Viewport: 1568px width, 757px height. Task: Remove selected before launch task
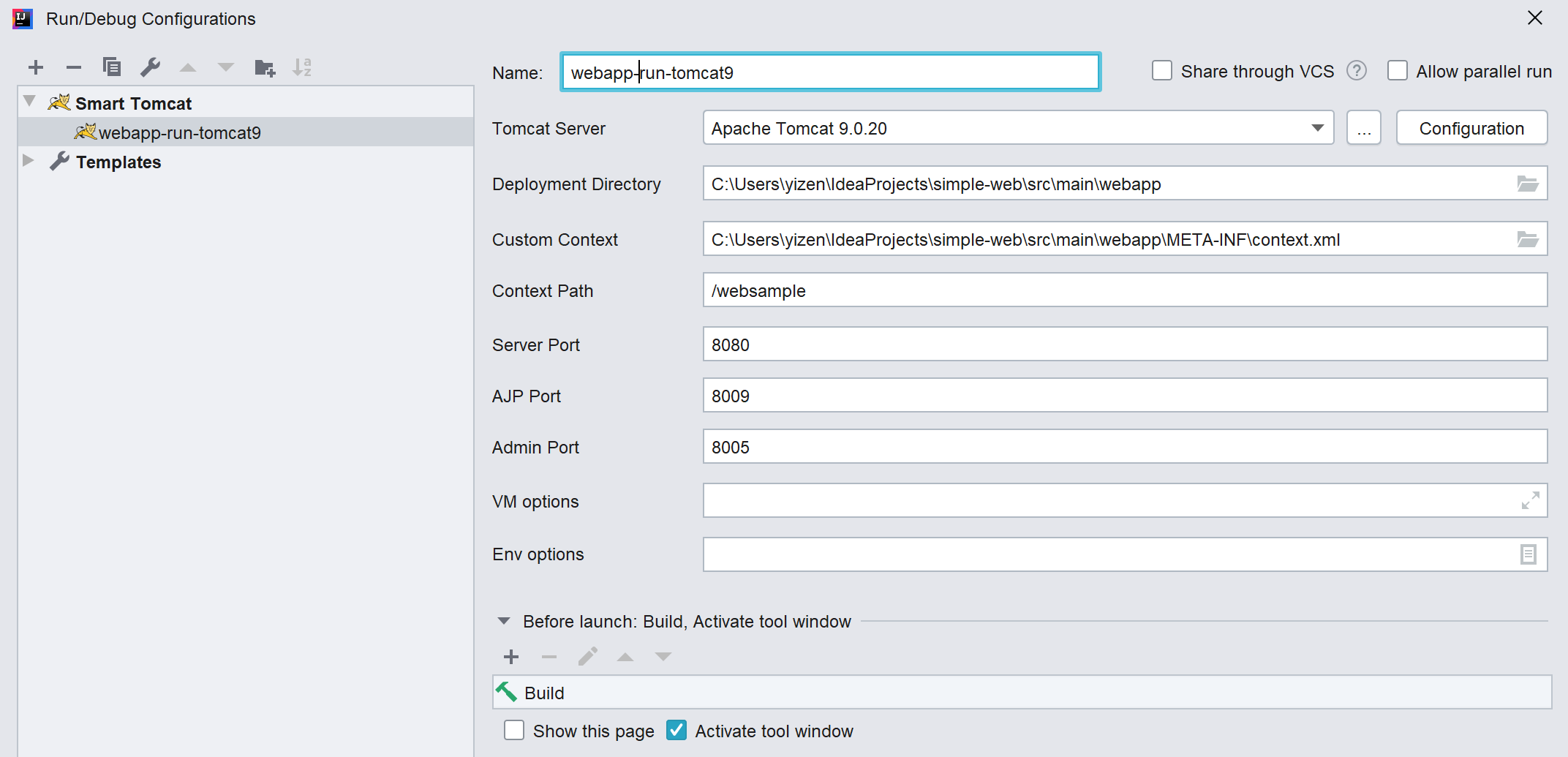pos(549,657)
